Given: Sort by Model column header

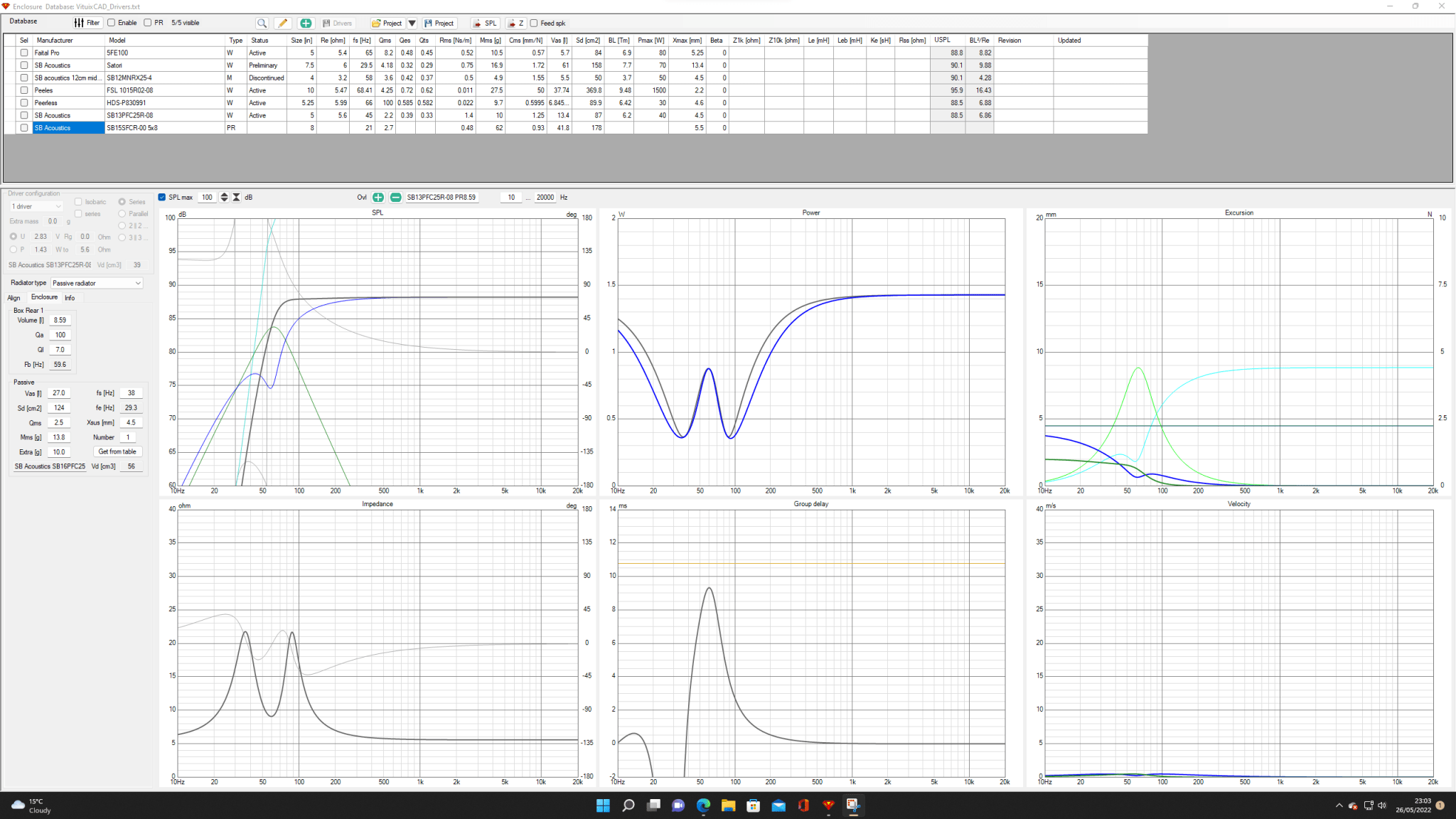Looking at the screenshot, I should click(x=166, y=41).
